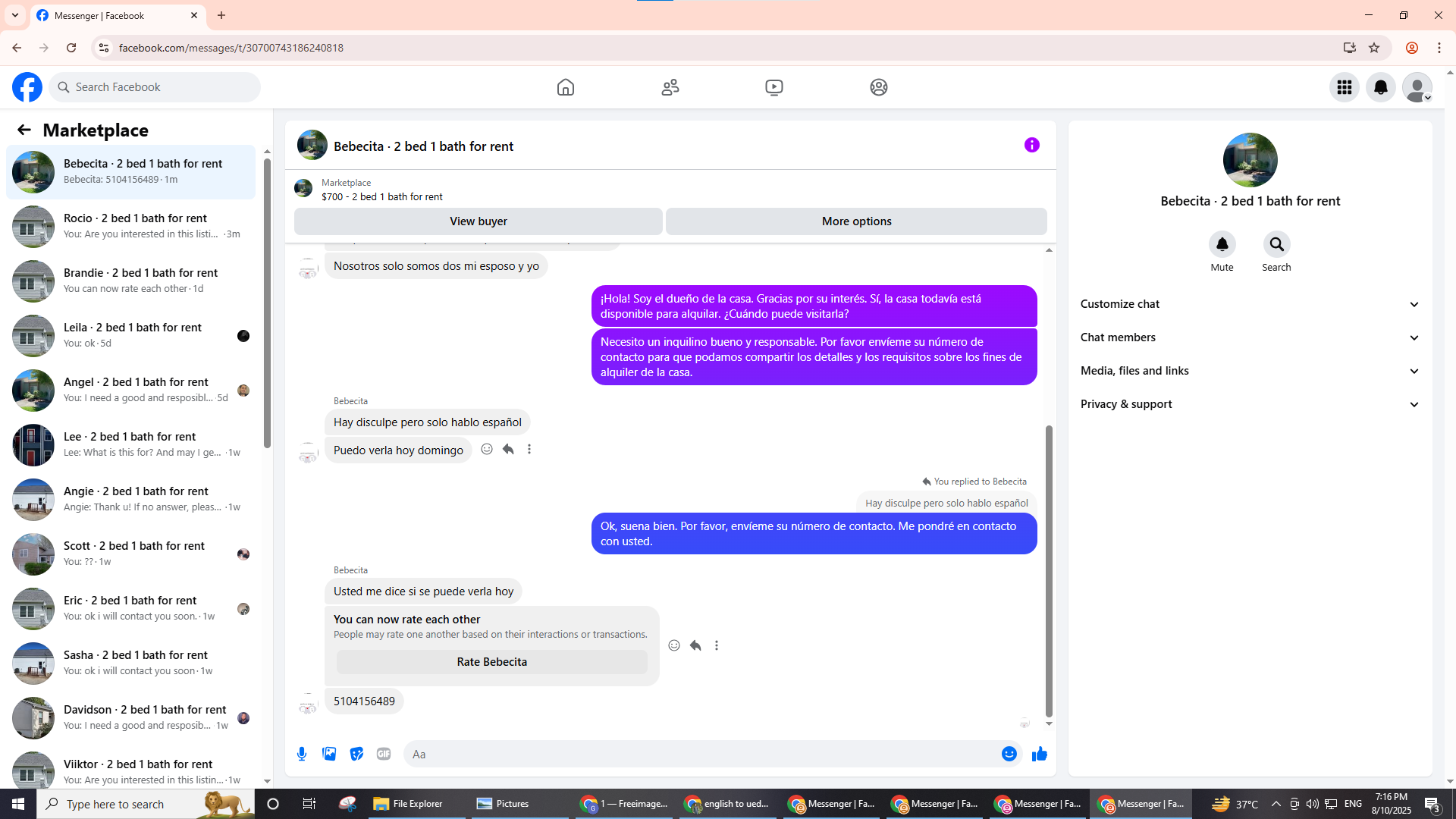Open the Friends tab
Screen dimensions: 1456x819
pos(670,87)
